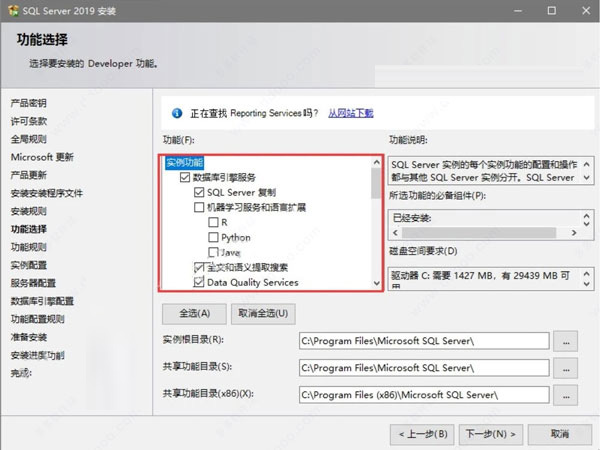Close the SQL Server 2019 安装 window
Image resolution: width=600 pixels, height=450 pixels.
586,11
